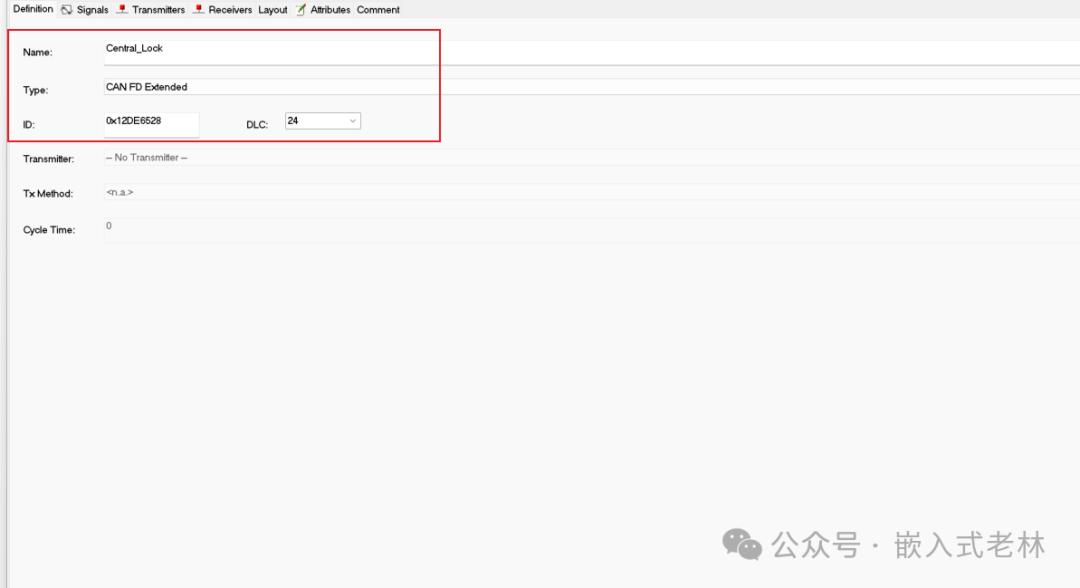
Task: Switch to the Definition tab
Action: coord(33,9)
